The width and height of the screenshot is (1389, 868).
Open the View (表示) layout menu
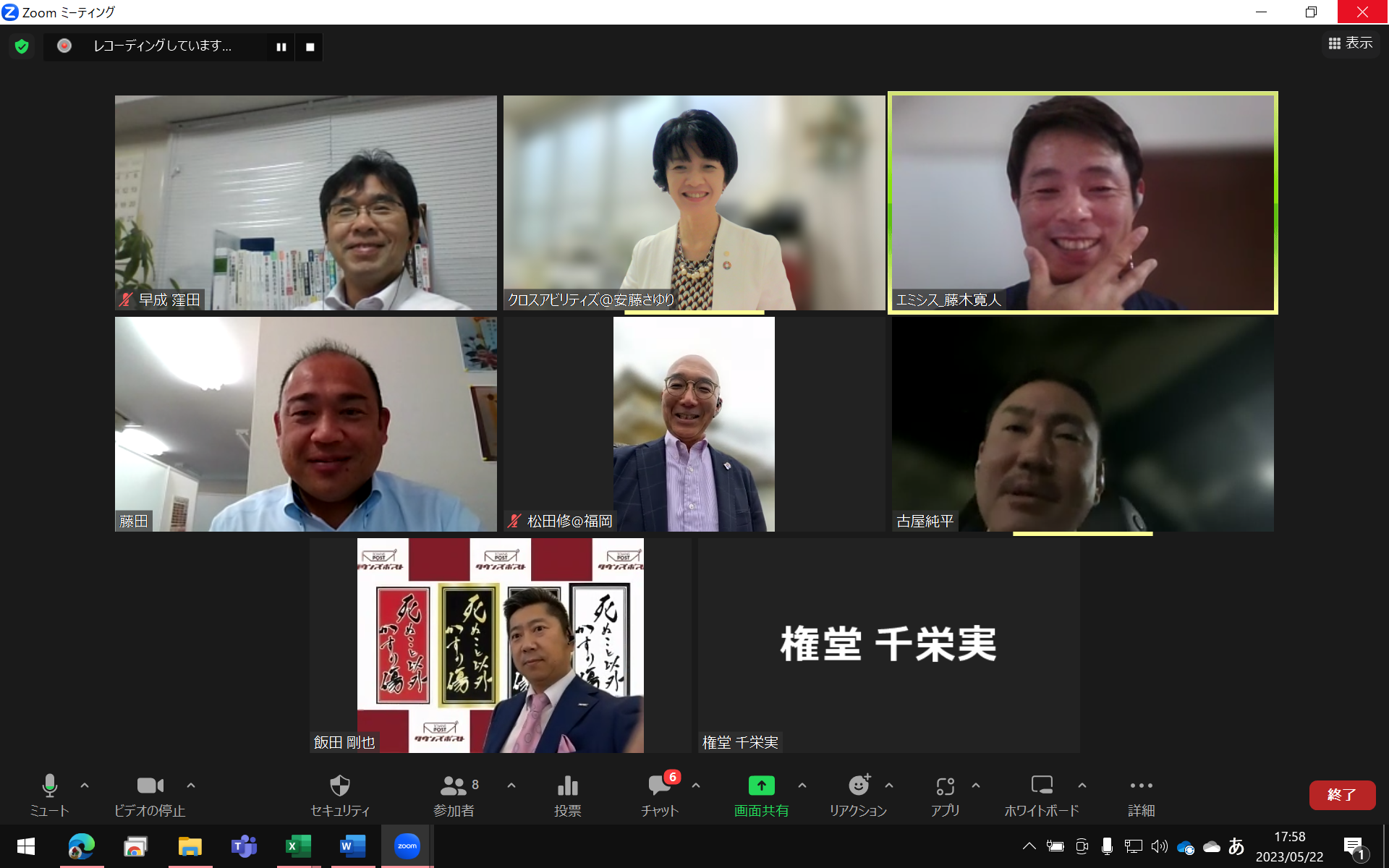[x=1350, y=43]
